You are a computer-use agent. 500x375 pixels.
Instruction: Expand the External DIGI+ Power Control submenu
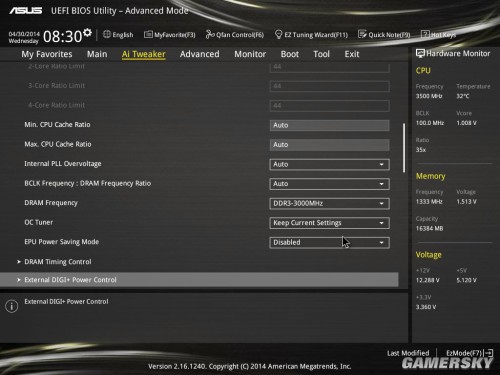coord(199,280)
